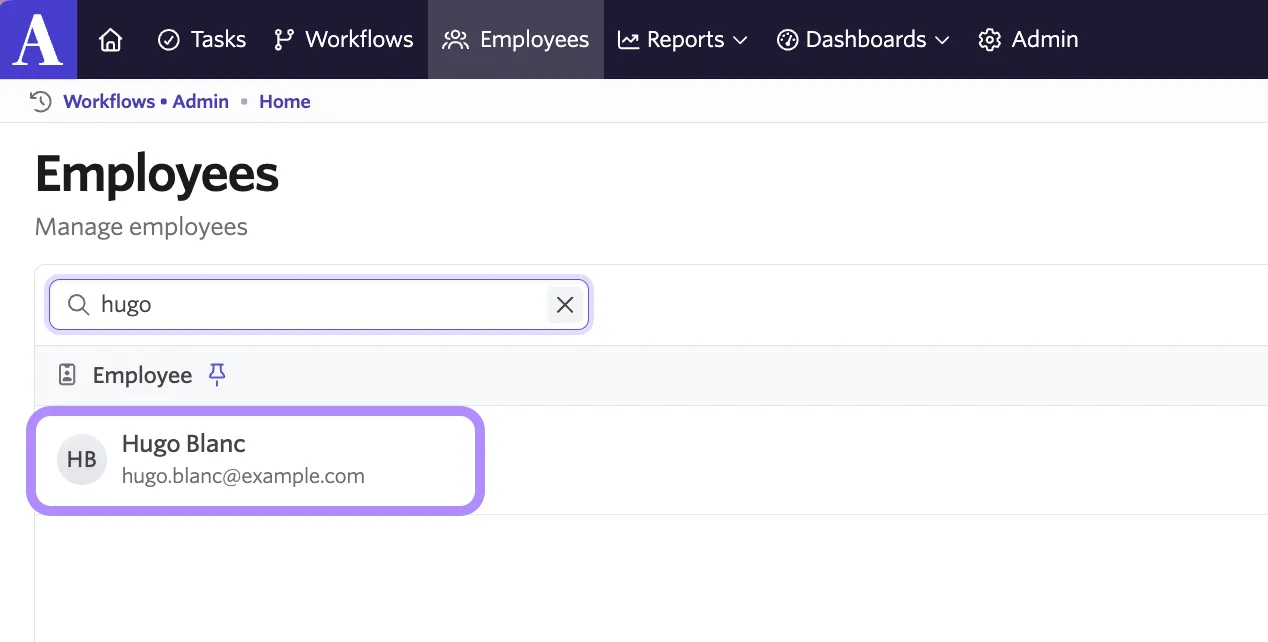Click the hugo.blanc@example.com email text
This screenshot has height=642, width=1268.
tap(243, 476)
